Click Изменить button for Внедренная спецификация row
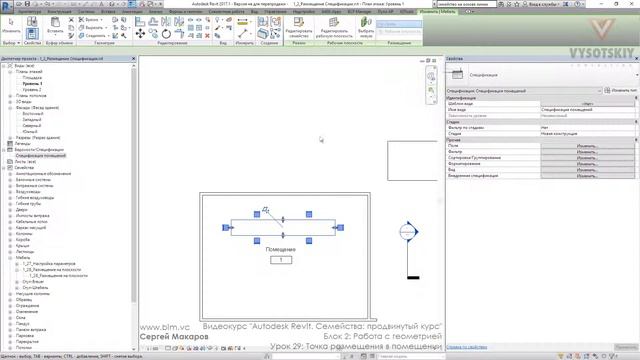 (587, 176)
